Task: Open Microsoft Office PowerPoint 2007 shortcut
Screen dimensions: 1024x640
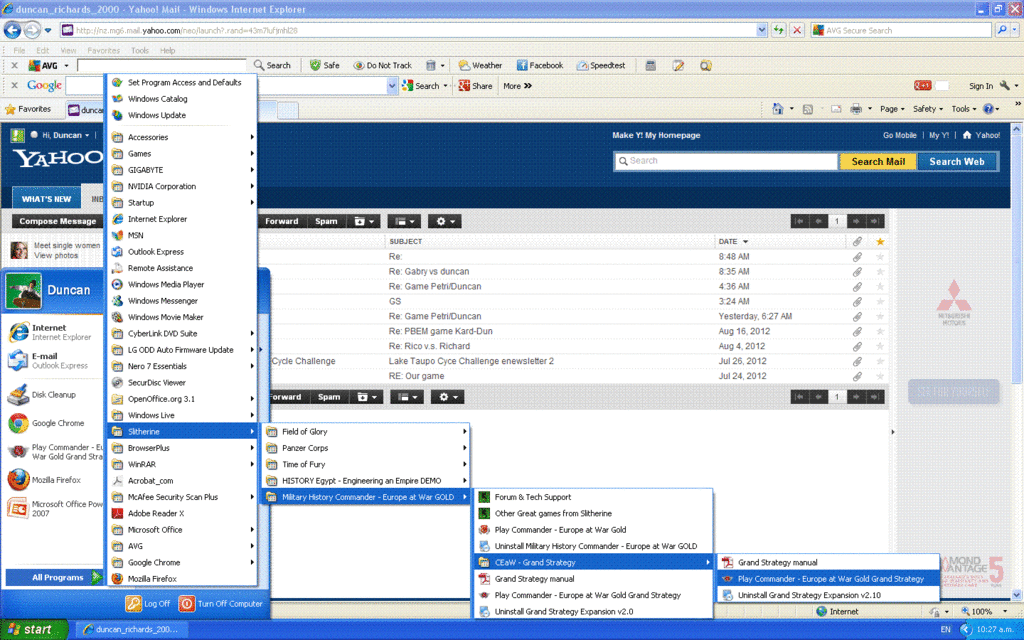Action: pyautogui.click(x=54, y=509)
